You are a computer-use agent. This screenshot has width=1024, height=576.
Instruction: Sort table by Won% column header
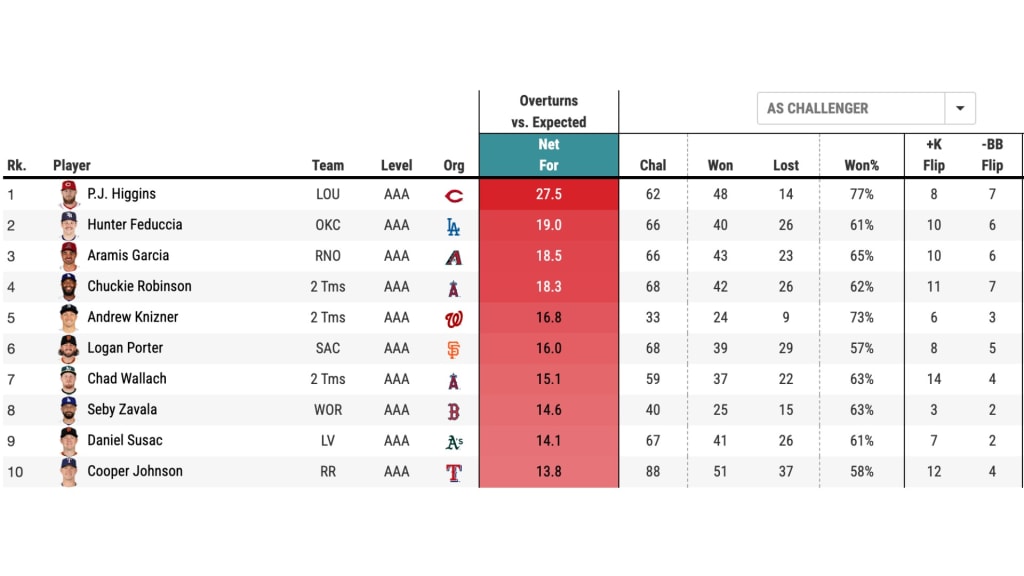pos(861,165)
